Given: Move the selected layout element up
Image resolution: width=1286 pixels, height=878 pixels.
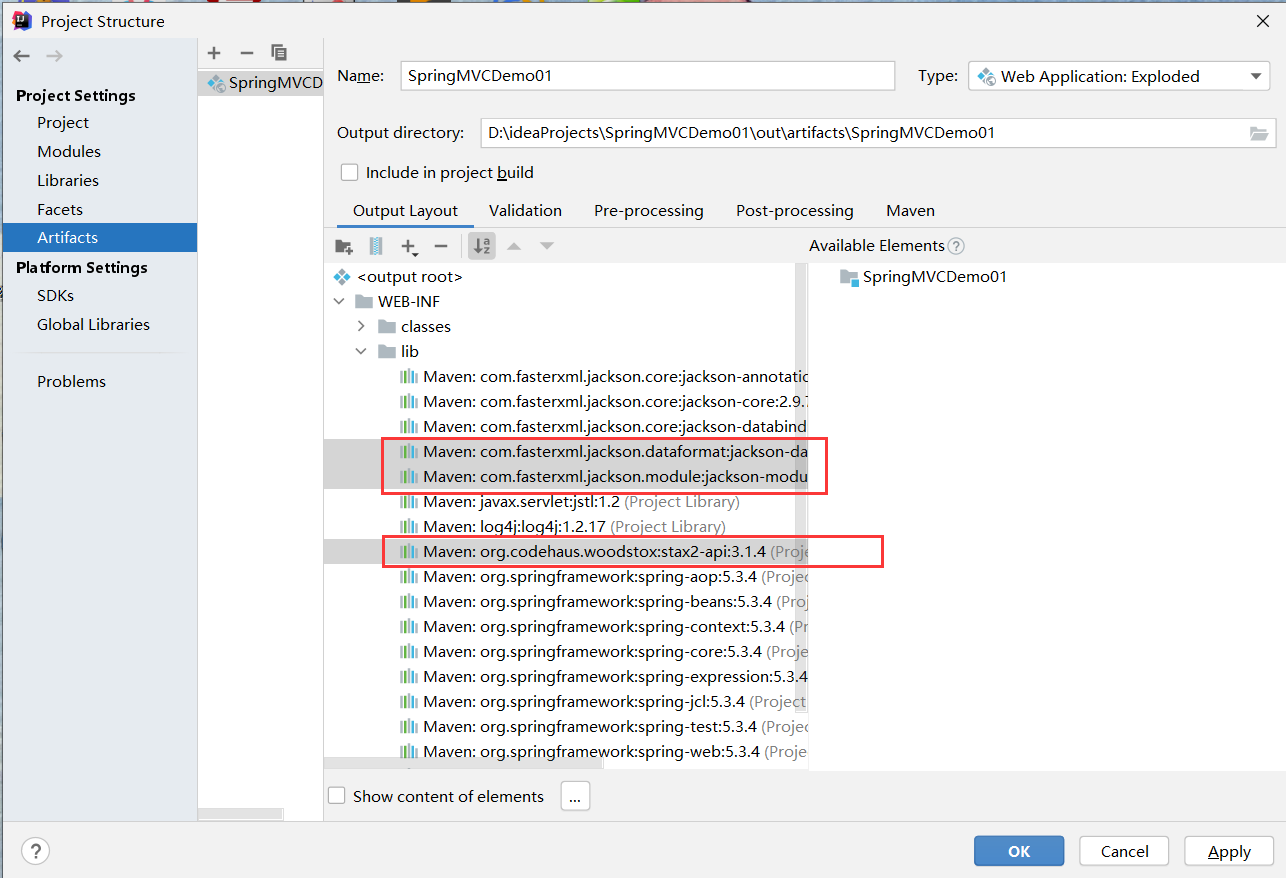Looking at the screenshot, I should click(x=514, y=246).
